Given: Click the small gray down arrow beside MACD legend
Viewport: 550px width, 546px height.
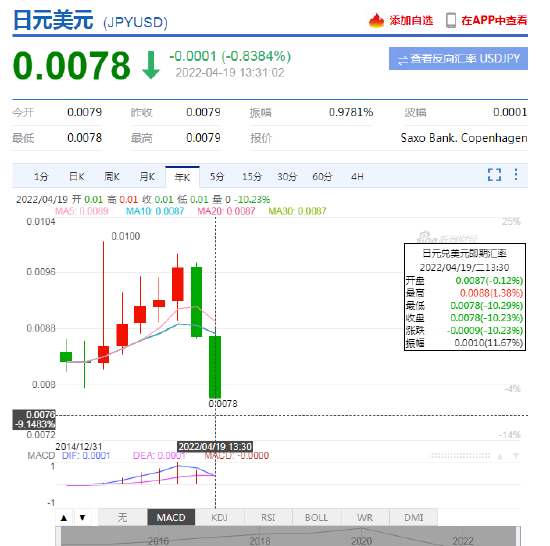Looking at the screenshot, I should (516, 456).
